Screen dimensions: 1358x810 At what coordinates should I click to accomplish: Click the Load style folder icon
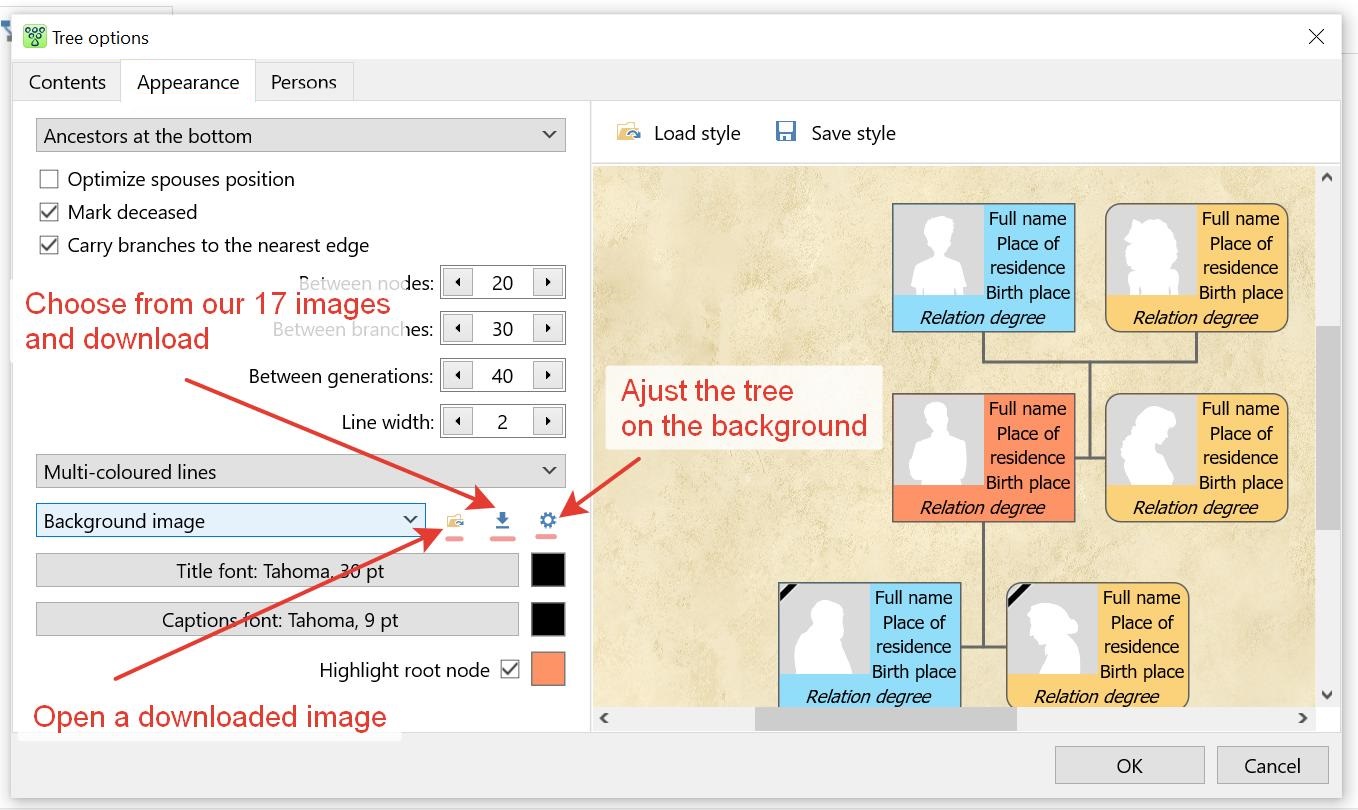[x=627, y=132]
